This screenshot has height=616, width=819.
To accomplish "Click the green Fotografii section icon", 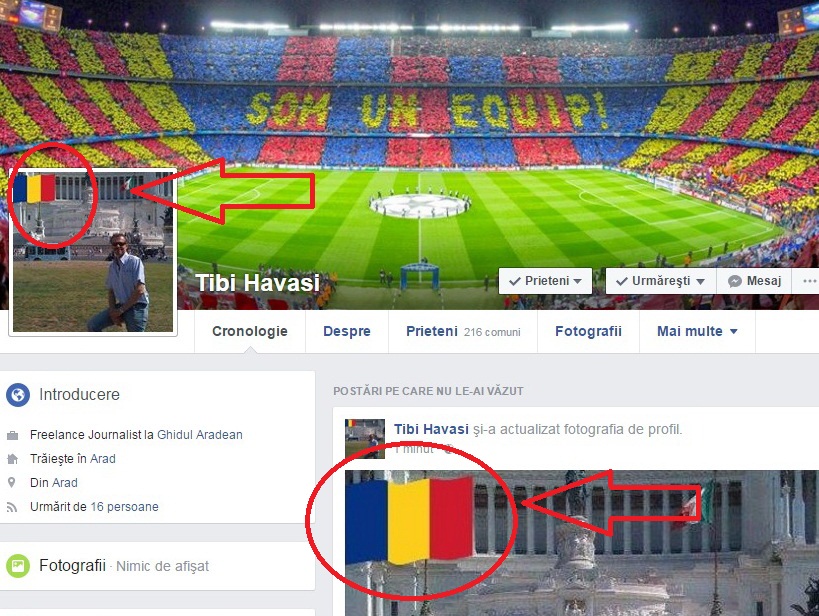I will pos(18,565).
